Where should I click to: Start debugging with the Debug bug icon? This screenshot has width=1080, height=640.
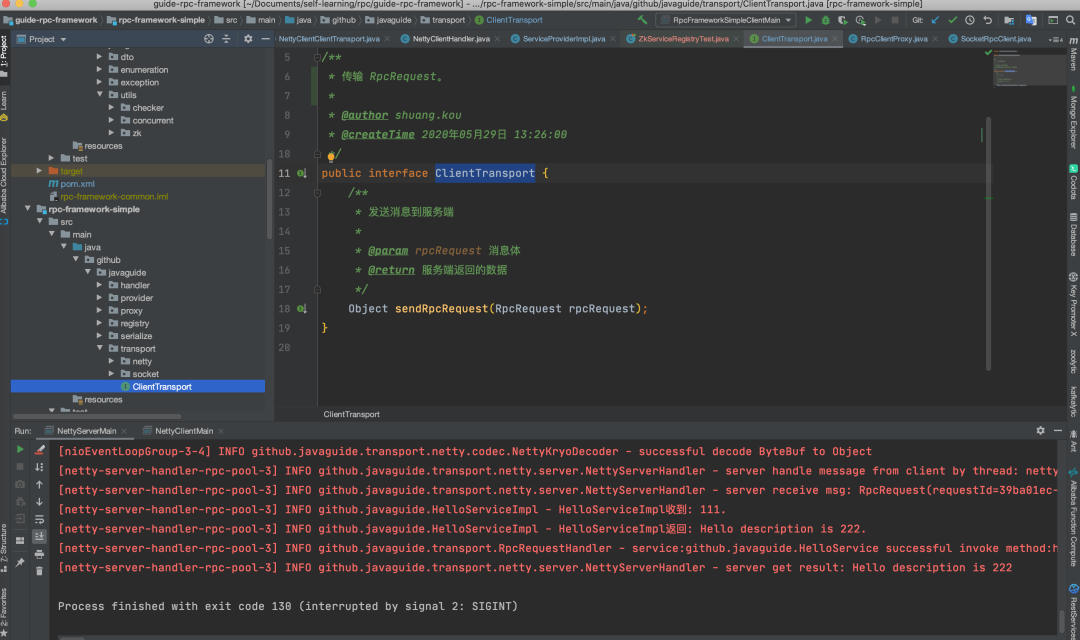pyautogui.click(x=828, y=20)
